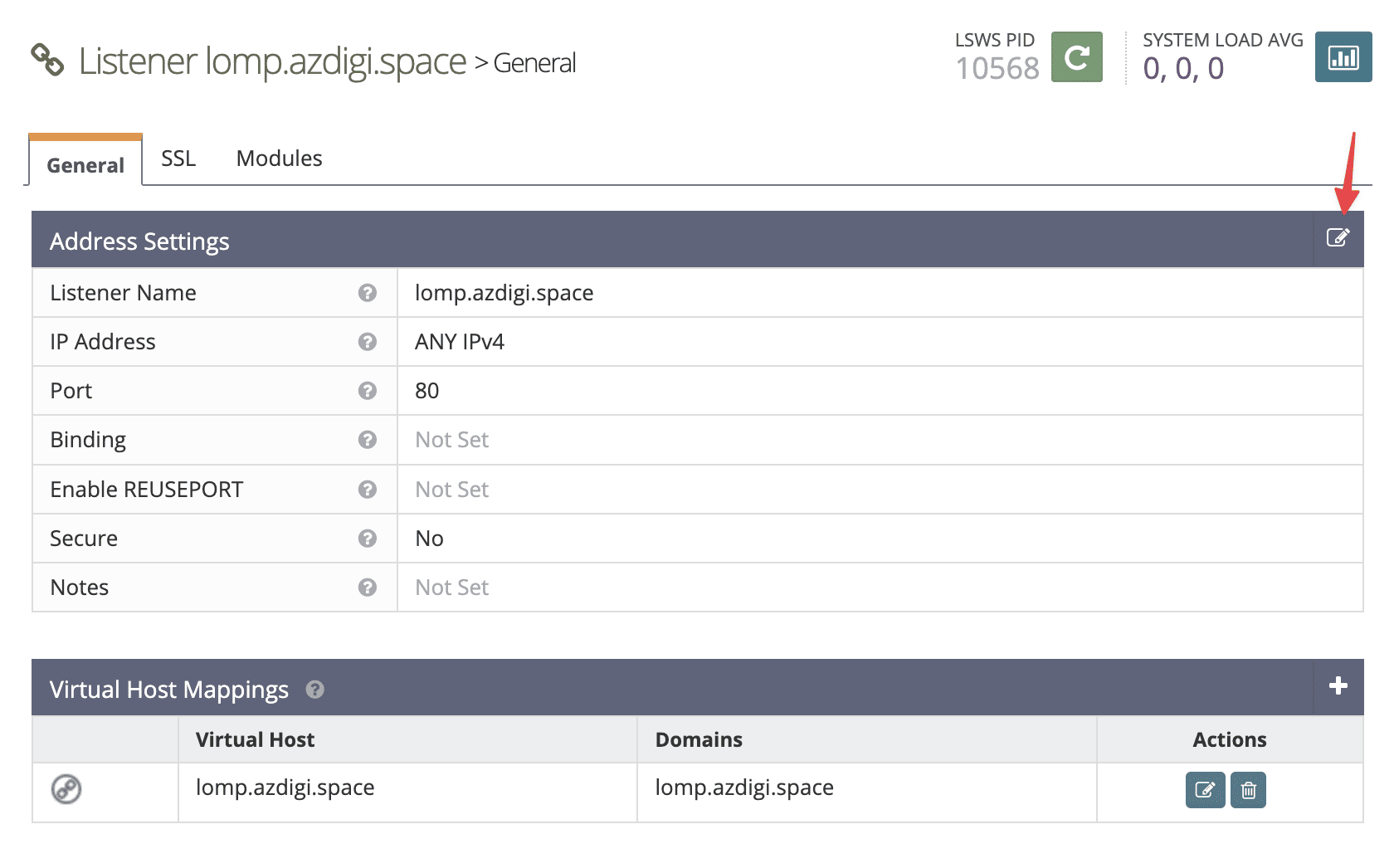Open Virtual Host Mappings help tooltip

pyautogui.click(x=314, y=690)
